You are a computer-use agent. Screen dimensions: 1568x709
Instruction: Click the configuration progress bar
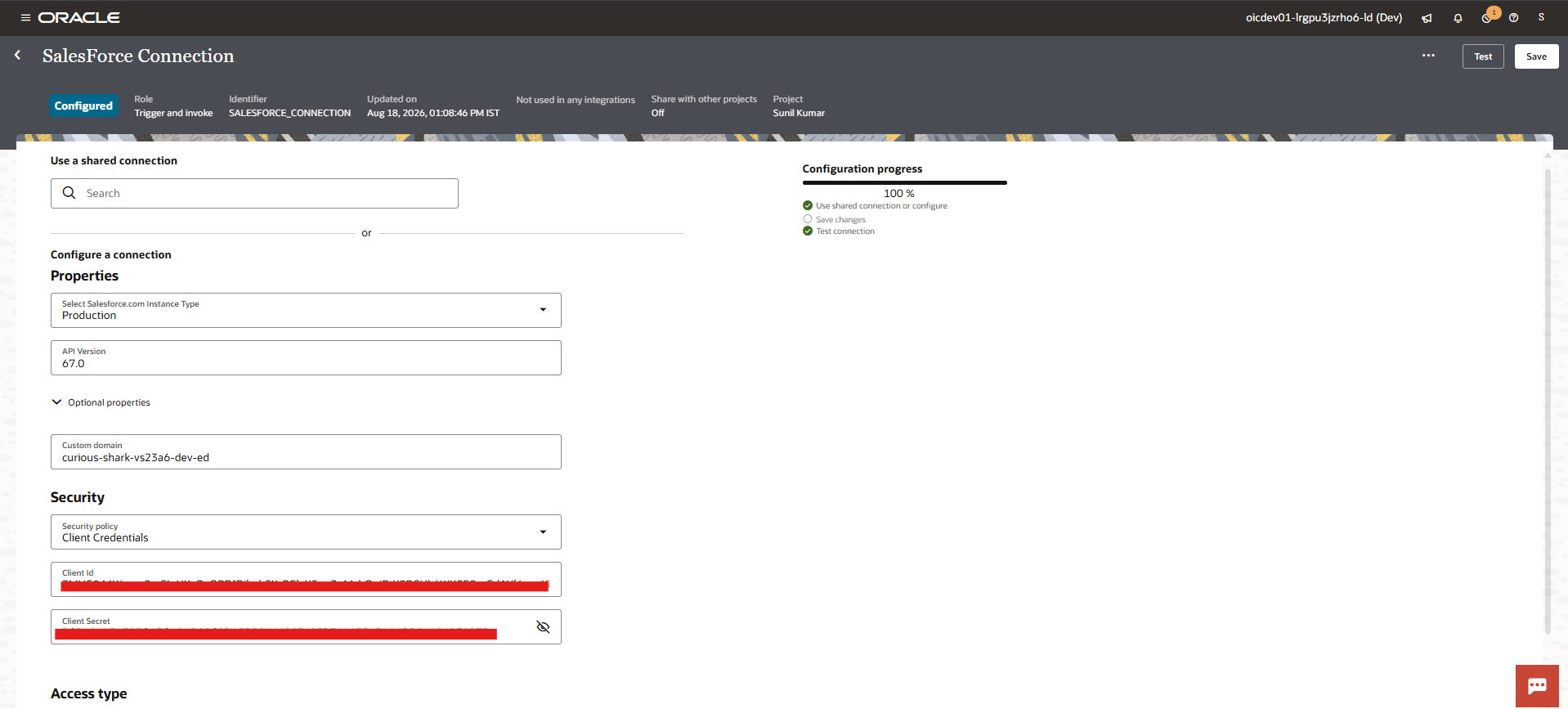tap(905, 183)
